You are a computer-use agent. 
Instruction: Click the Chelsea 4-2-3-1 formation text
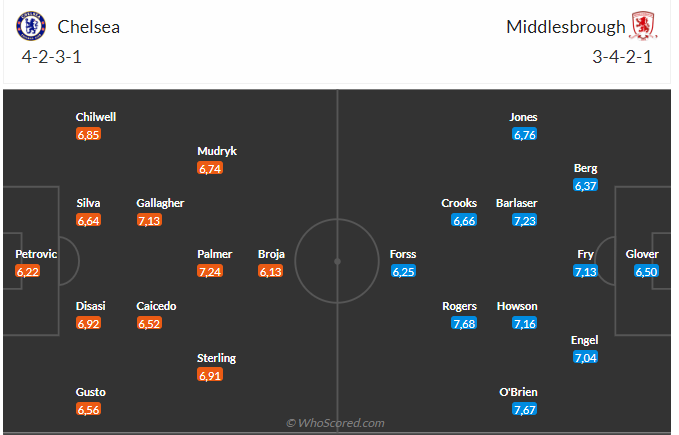(x=52, y=57)
